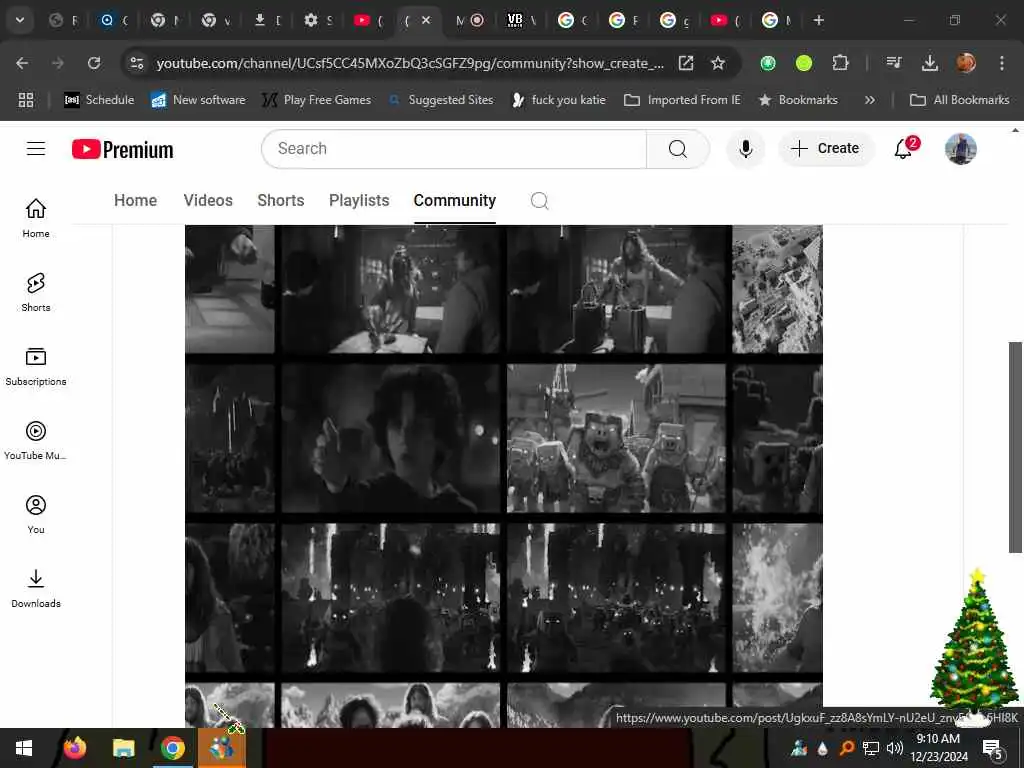
Task: Open Chrome's three-dot menu
Action: pos(1002,63)
